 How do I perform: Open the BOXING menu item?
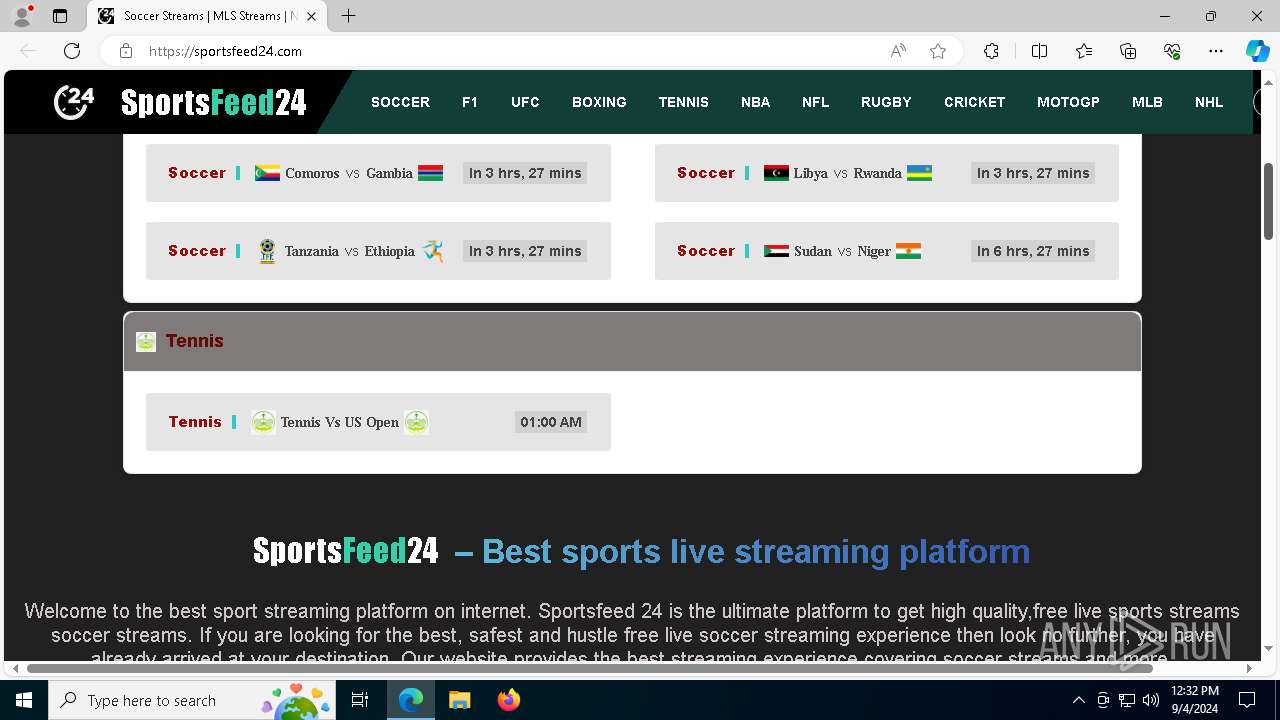click(x=599, y=102)
